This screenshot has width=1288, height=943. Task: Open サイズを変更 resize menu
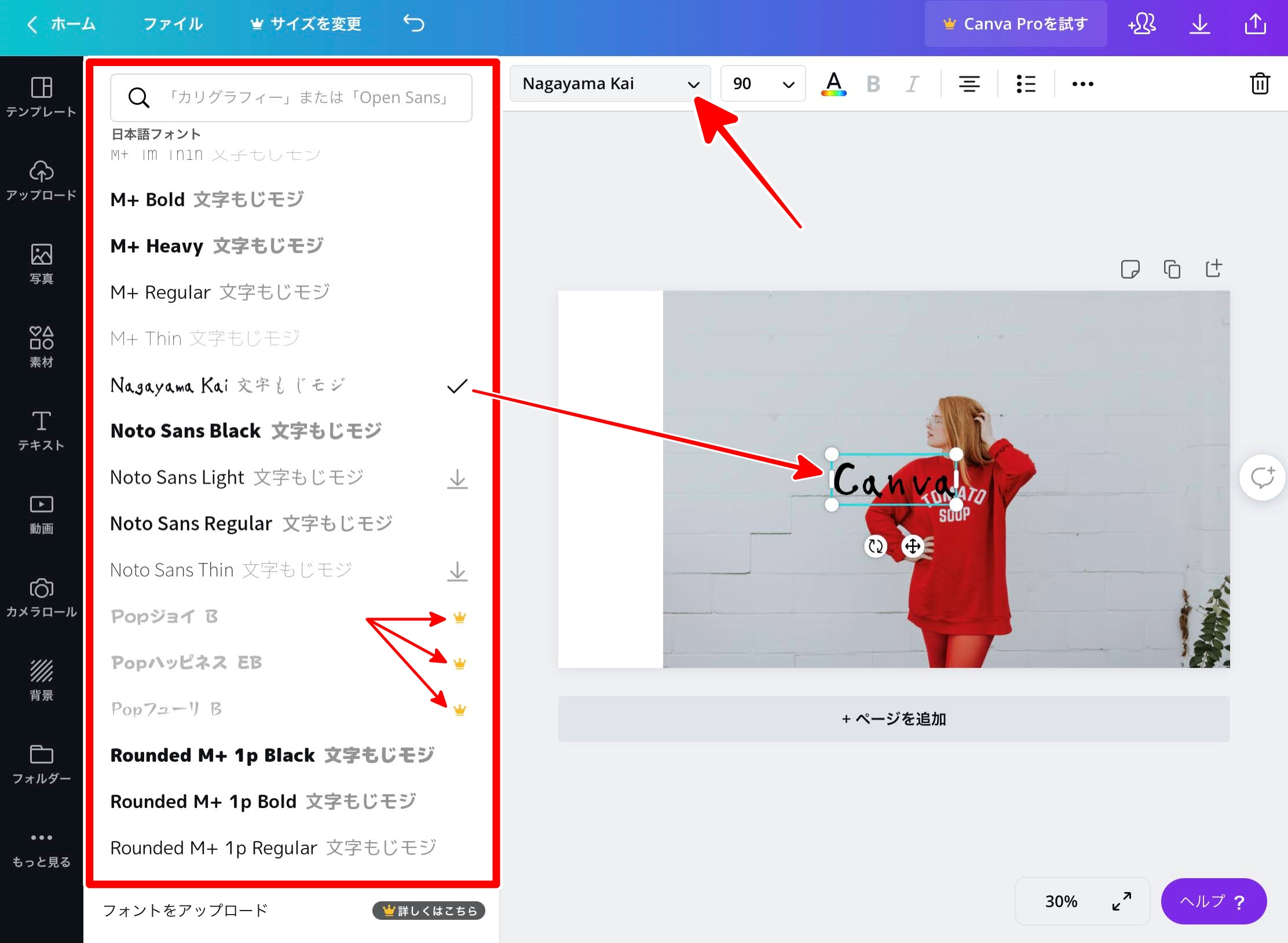tap(305, 24)
